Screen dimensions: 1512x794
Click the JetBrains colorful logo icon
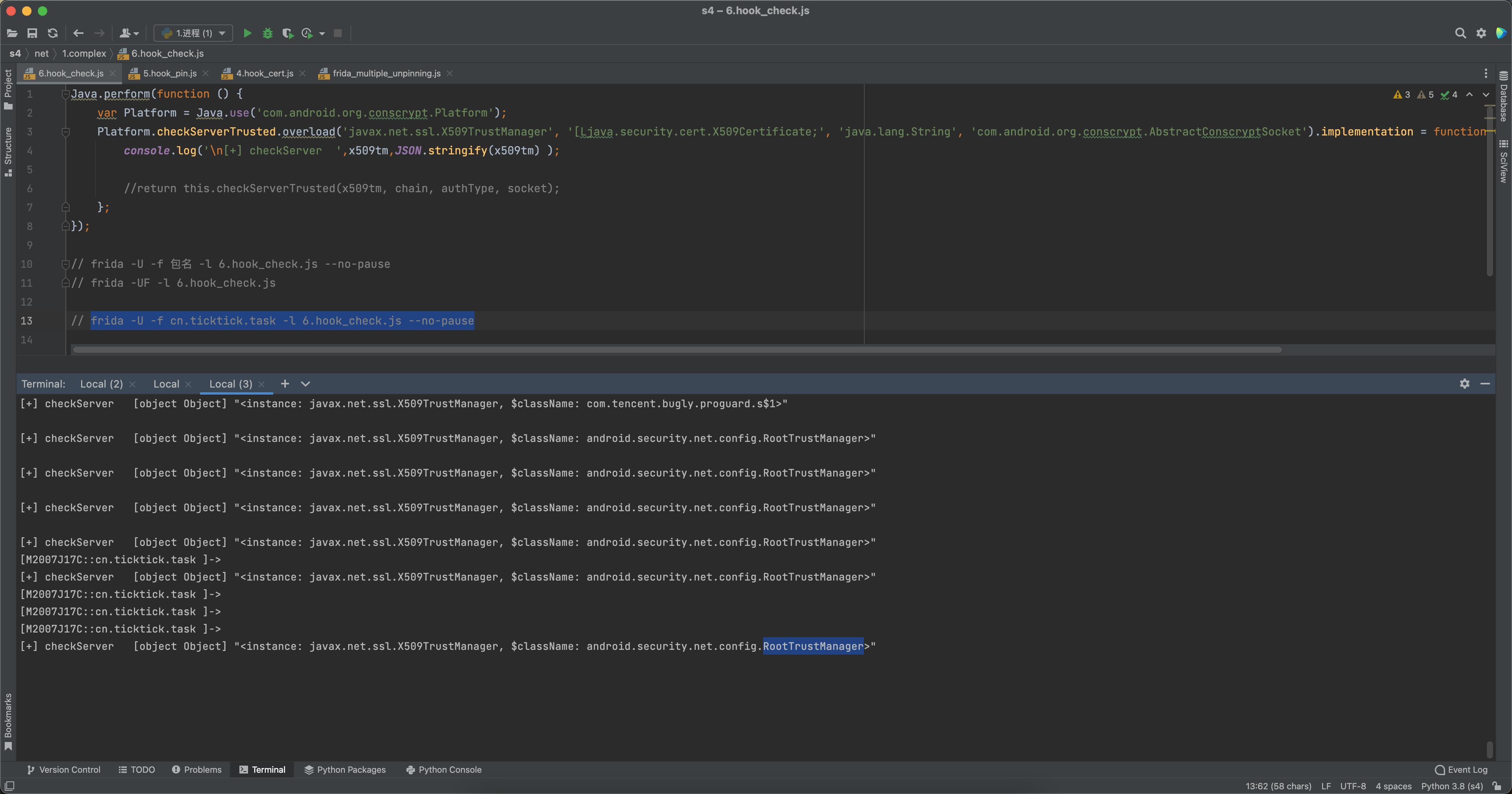pos(1501,33)
